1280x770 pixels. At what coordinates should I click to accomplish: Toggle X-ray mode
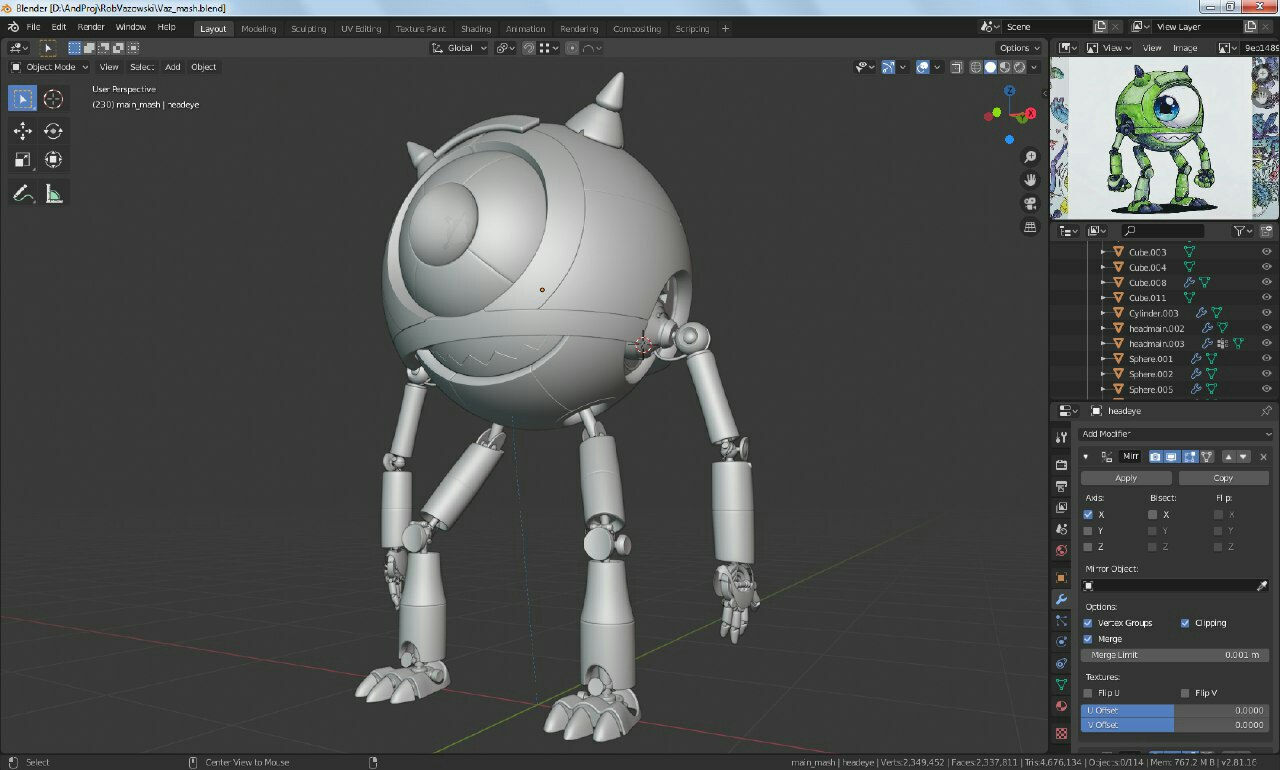(955, 67)
